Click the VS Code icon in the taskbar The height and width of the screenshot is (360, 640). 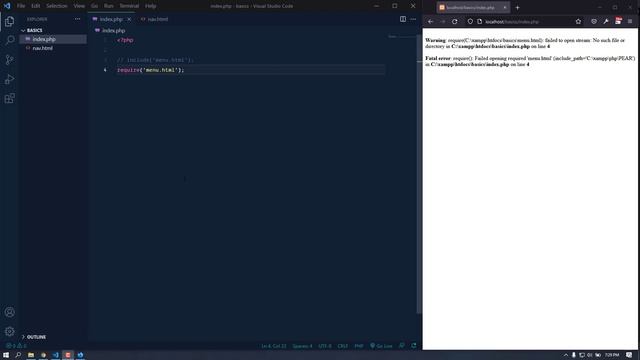pos(56,355)
